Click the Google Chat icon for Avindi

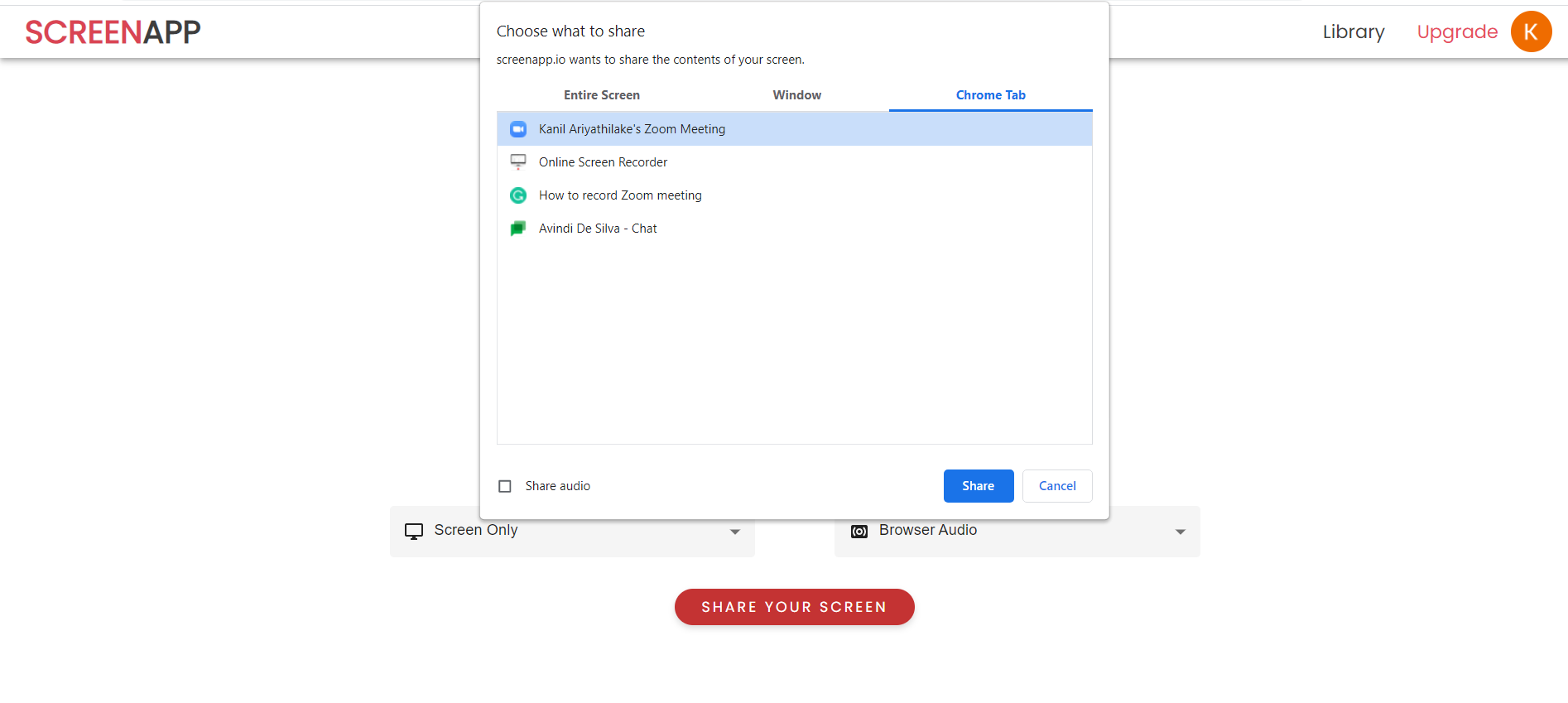(518, 229)
